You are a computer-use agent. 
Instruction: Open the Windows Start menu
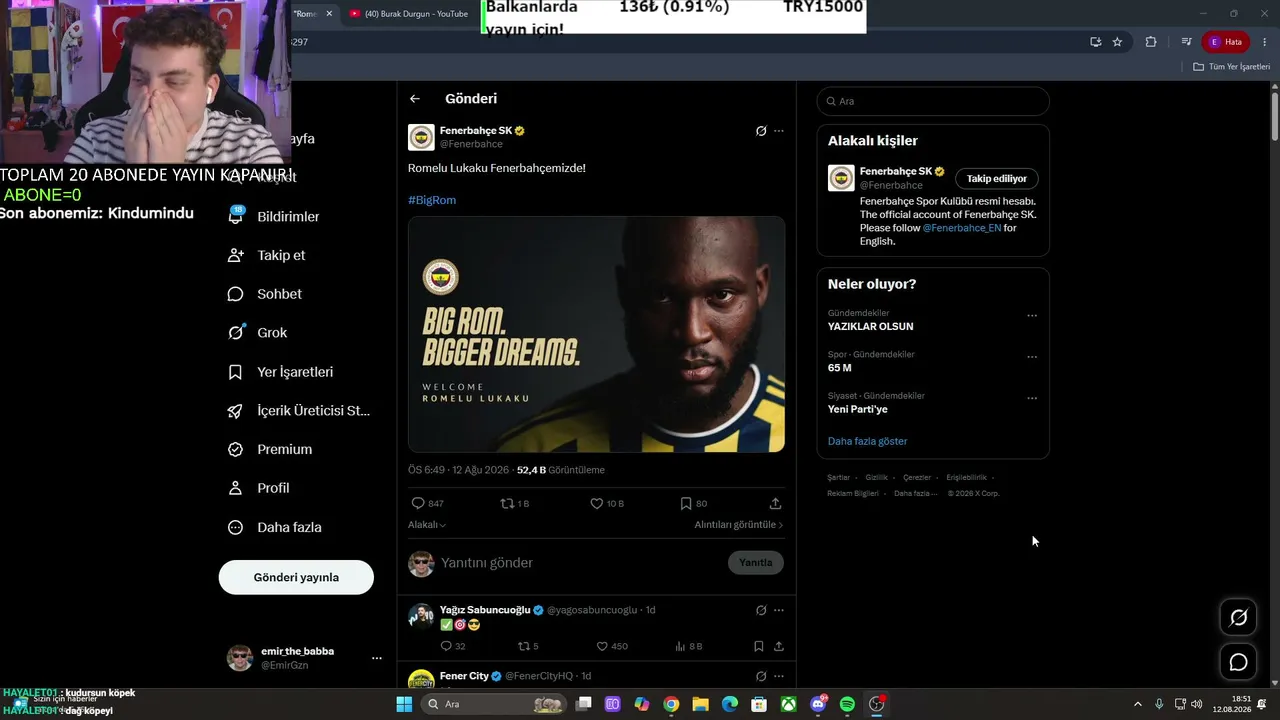(404, 704)
